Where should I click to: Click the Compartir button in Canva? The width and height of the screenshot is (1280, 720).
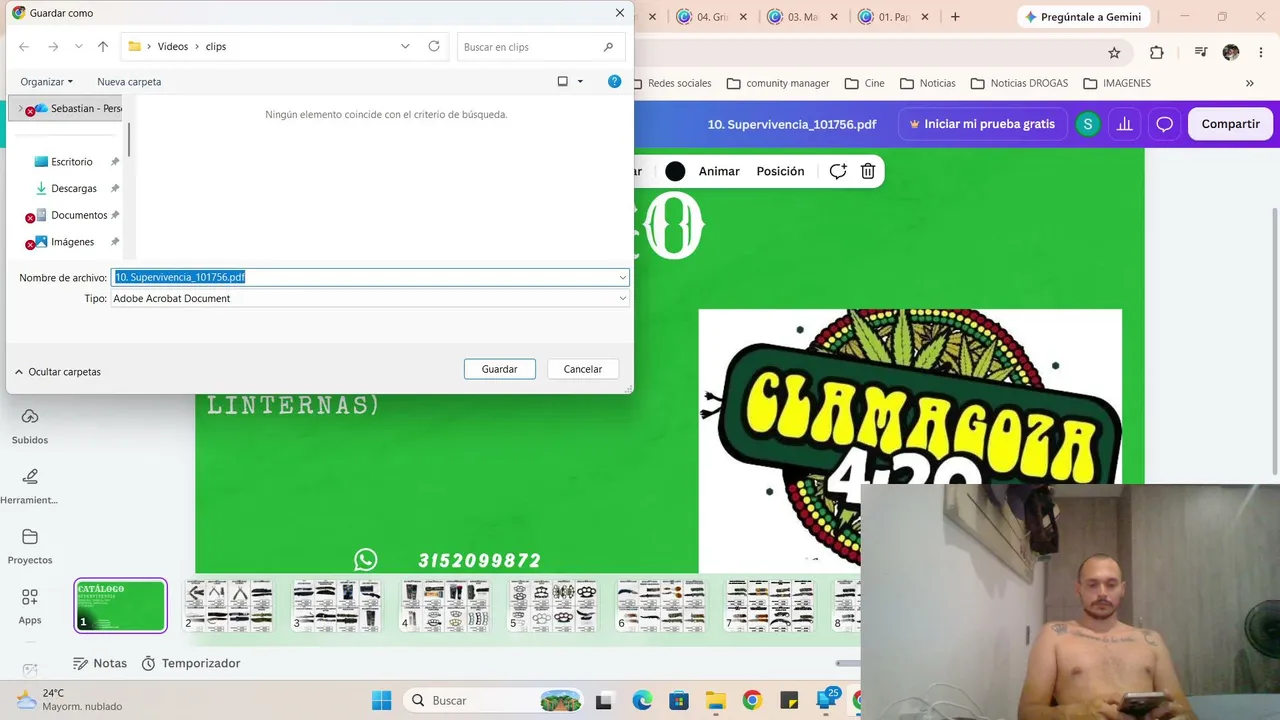pyautogui.click(x=1230, y=124)
